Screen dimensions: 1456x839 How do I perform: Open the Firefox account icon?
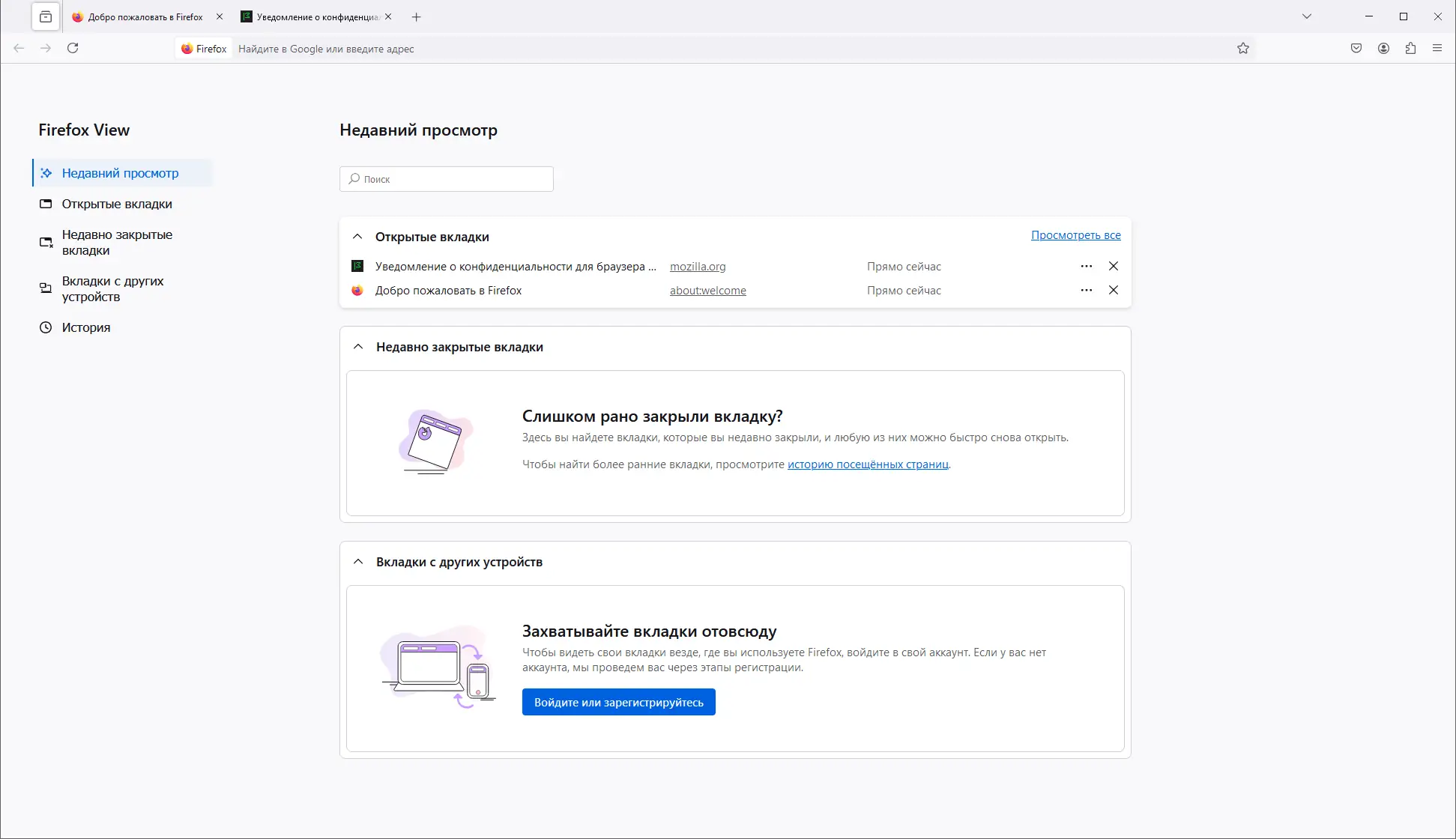1383,48
